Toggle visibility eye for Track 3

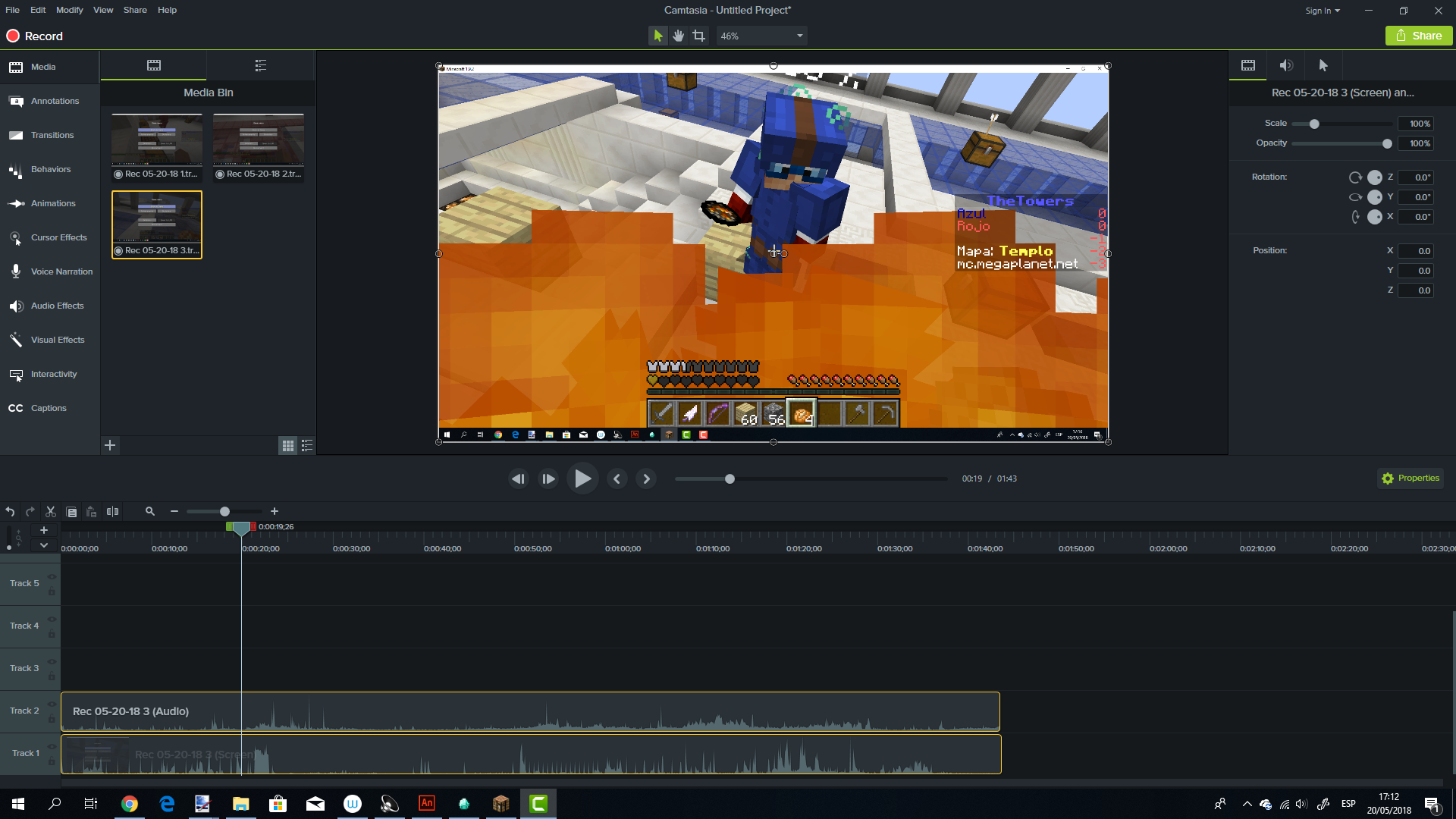click(52, 662)
